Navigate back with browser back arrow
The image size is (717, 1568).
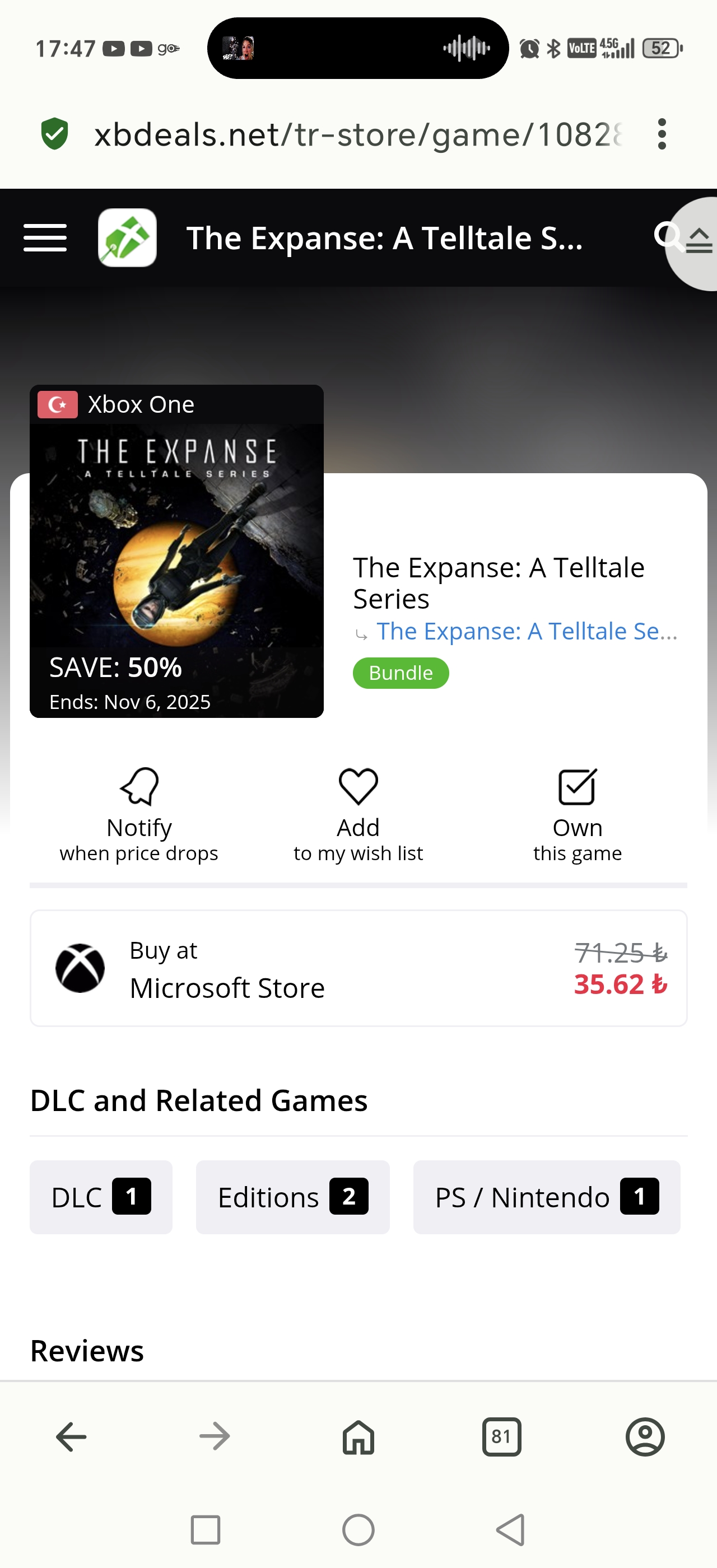[71, 1436]
